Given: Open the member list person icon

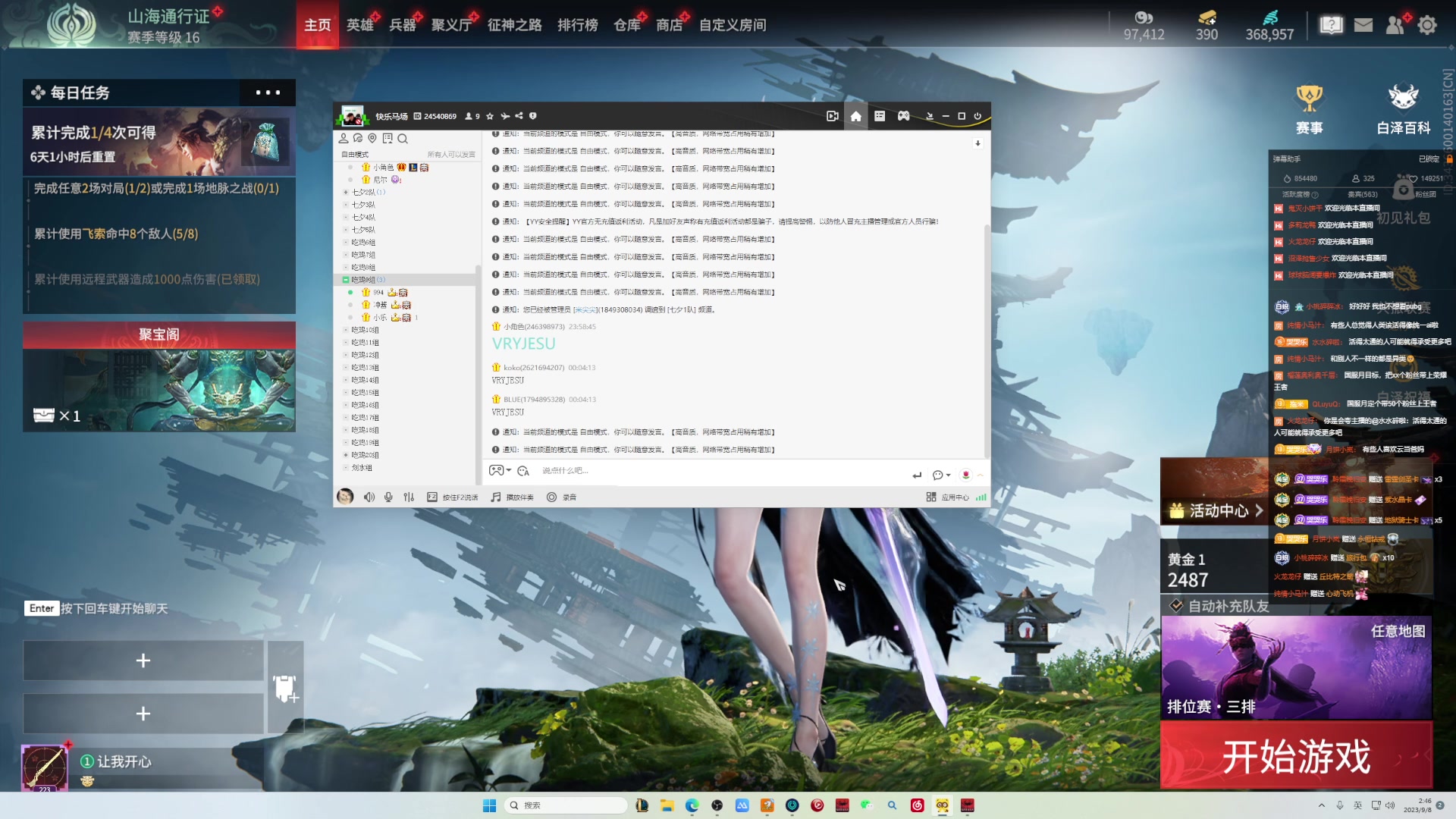Looking at the screenshot, I should tap(344, 139).
